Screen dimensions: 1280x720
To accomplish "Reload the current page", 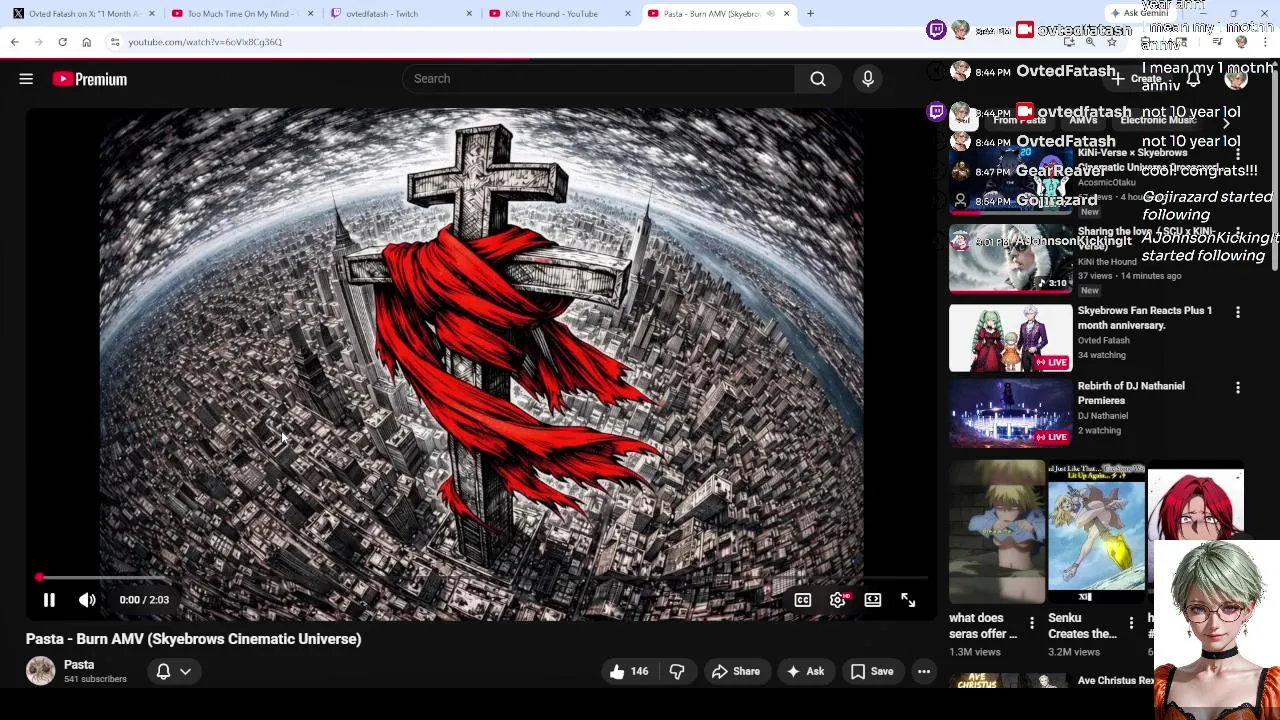I will [x=62, y=42].
